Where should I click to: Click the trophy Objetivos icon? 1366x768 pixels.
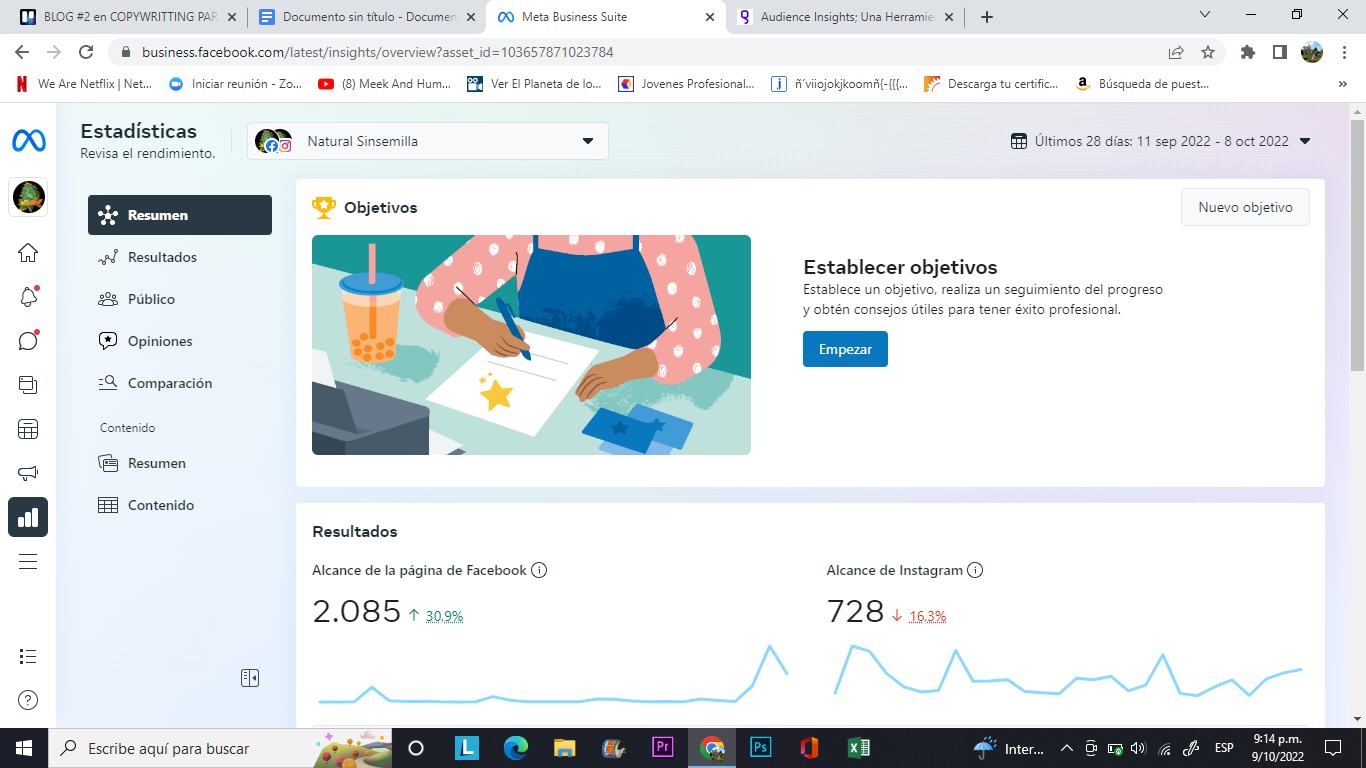324,207
